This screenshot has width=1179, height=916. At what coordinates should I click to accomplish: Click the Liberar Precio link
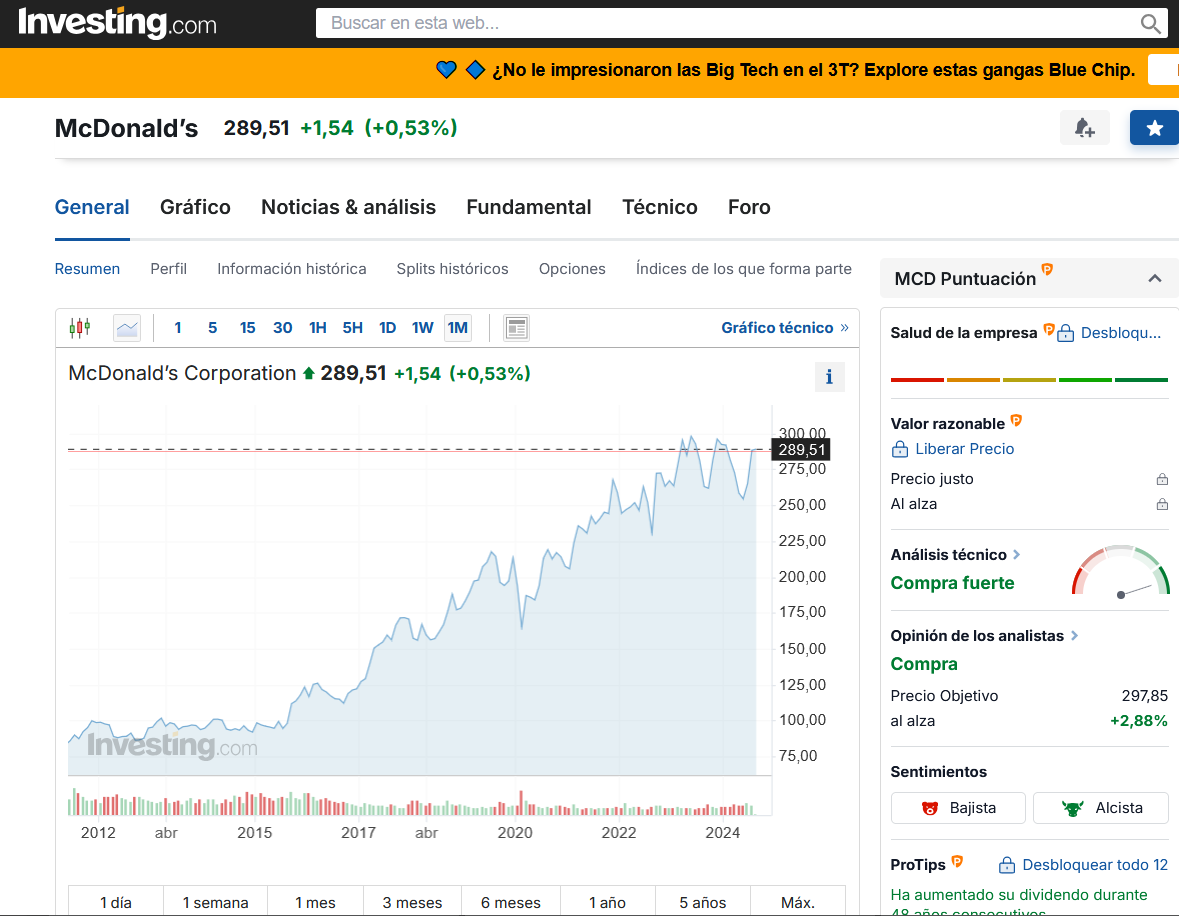click(965, 449)
